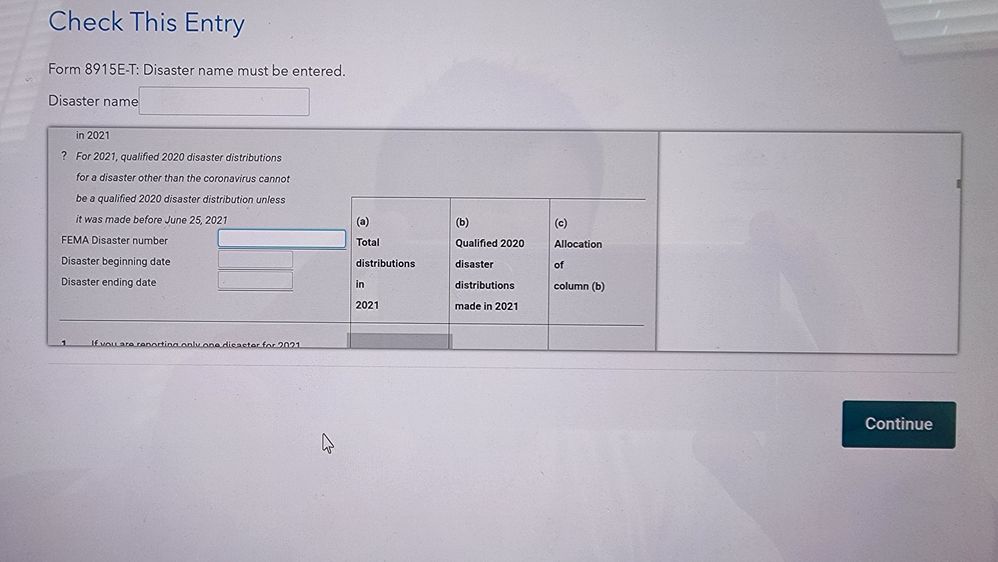The width and height of the screenshot is (998, 562).
Task: Click the Disaster name must be entered message
Action: coord(196,71)
